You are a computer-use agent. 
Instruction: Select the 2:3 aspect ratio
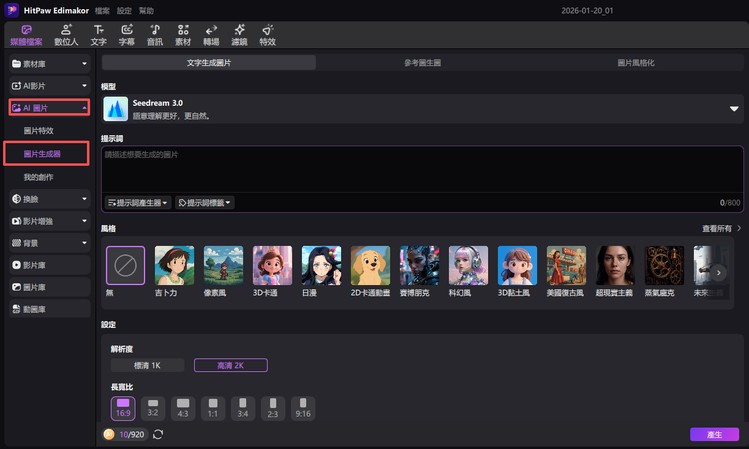(273, 408)
